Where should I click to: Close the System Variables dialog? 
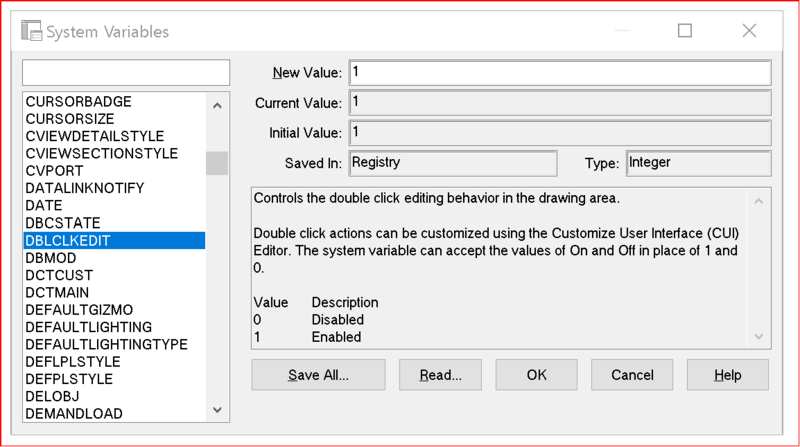pos(749,31)
